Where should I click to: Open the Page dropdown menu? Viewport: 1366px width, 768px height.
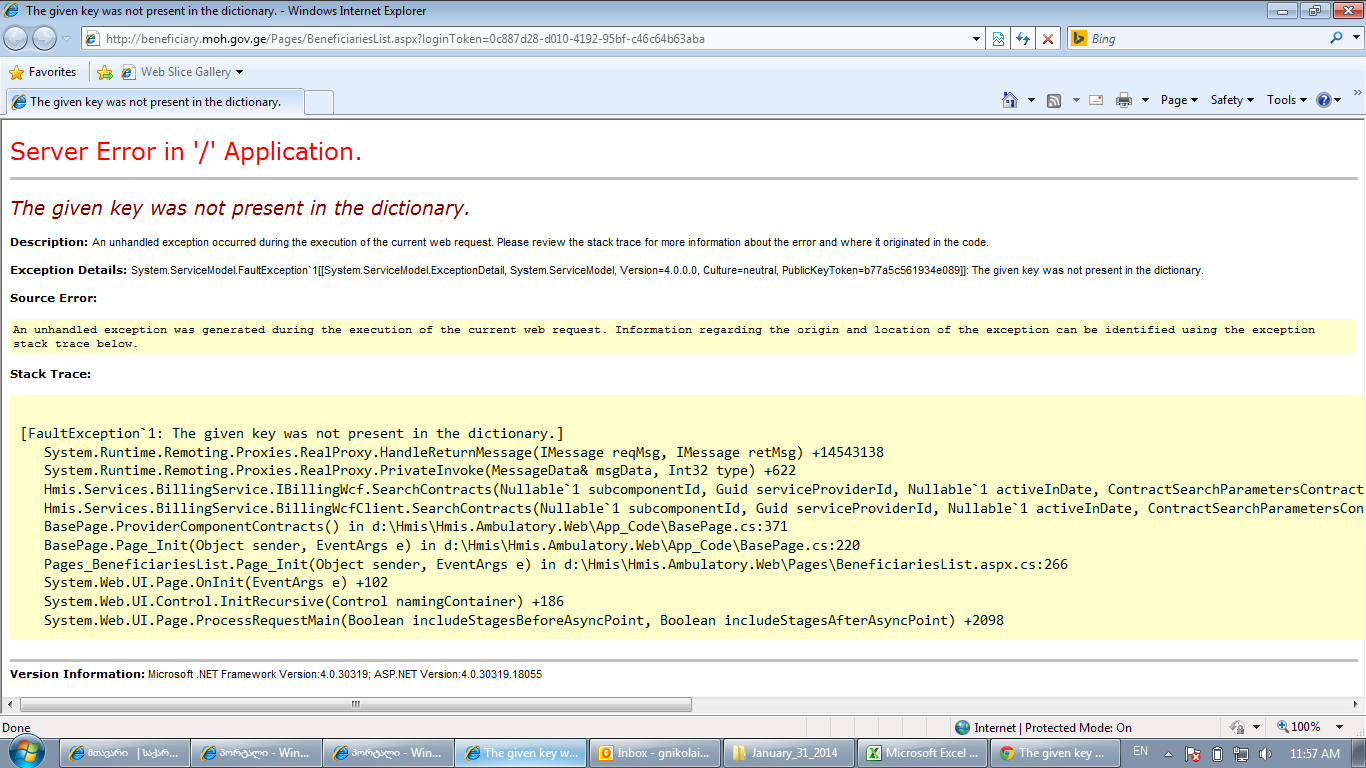click(x=1179, y=100)
